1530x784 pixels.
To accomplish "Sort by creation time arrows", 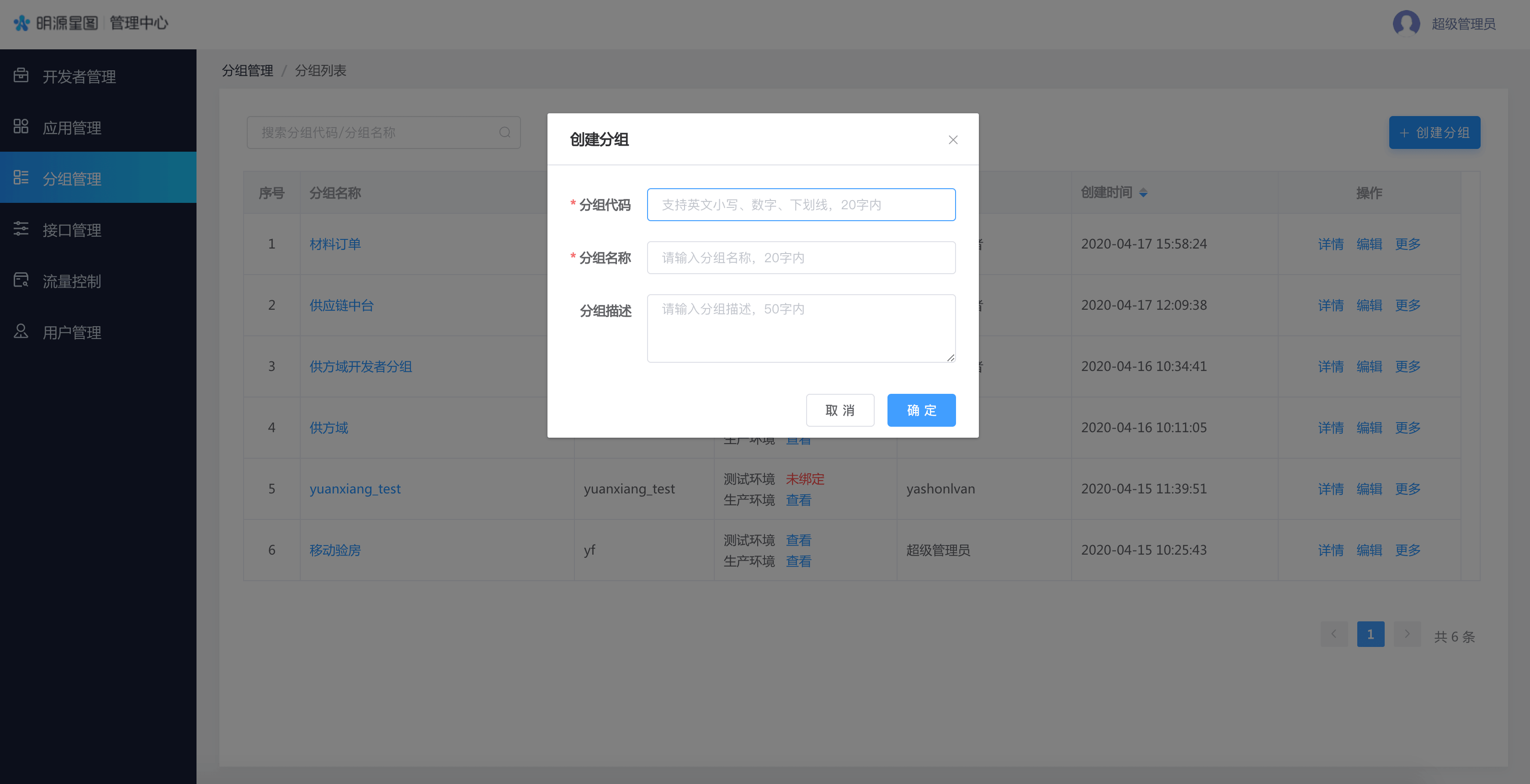I will coord(1143,193).
